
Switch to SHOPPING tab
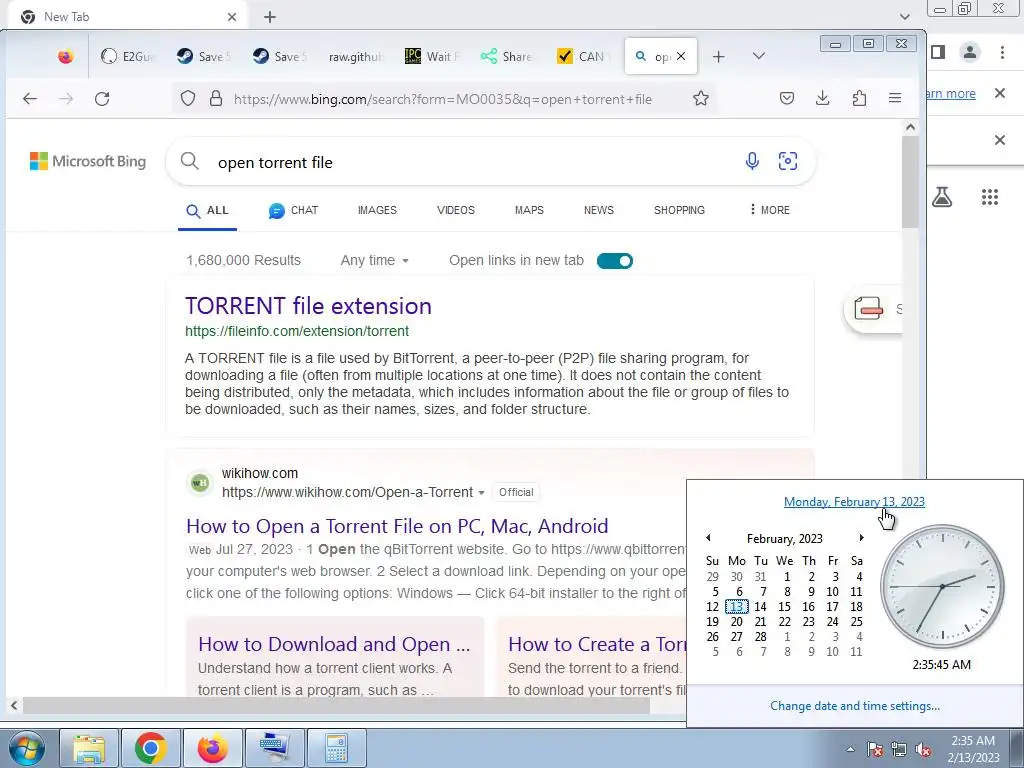coord(679,210)
